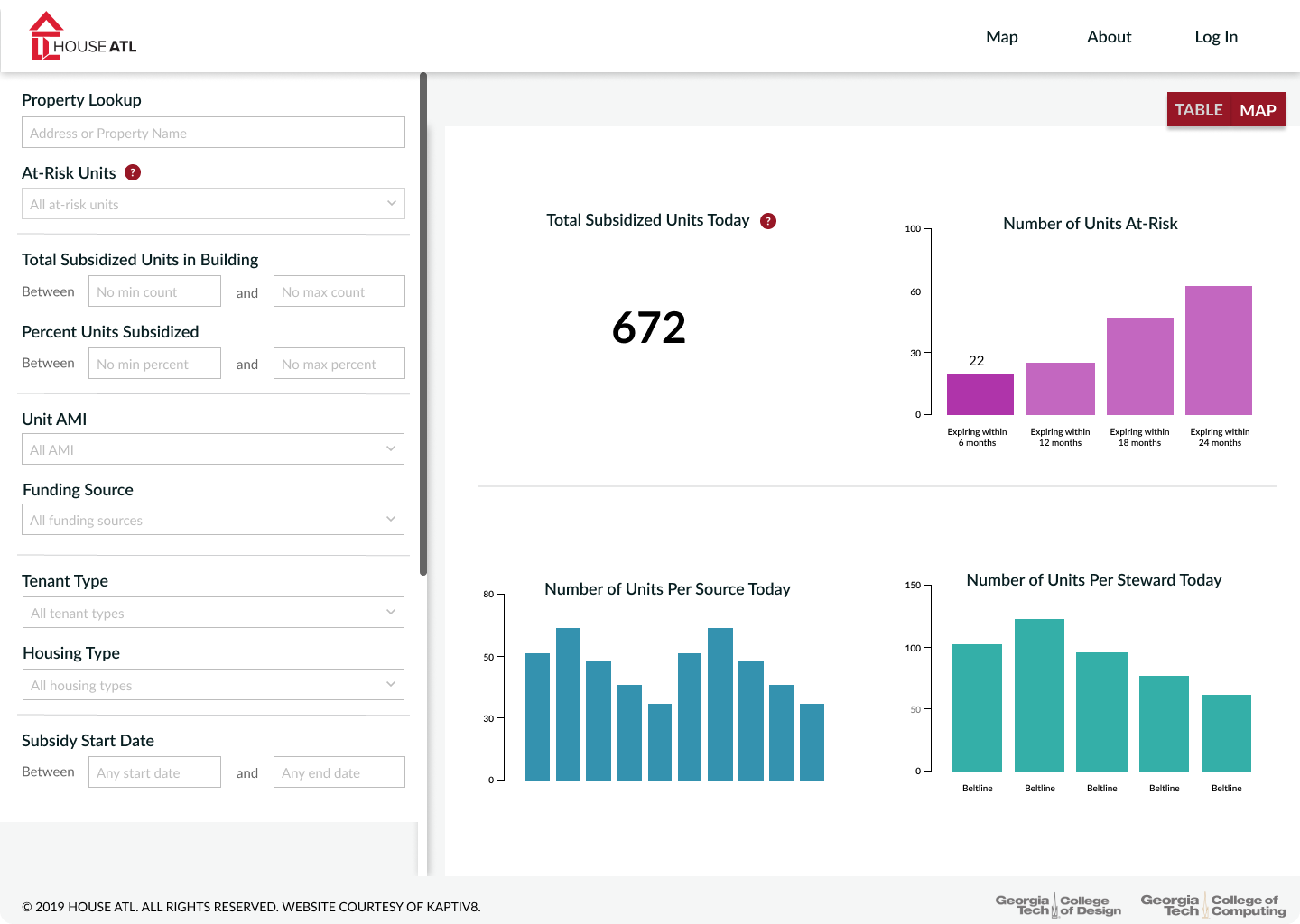Select the Expiring within 12 months bar
Viewport: 1300px width, 924px height.
tap(1060, 389)
